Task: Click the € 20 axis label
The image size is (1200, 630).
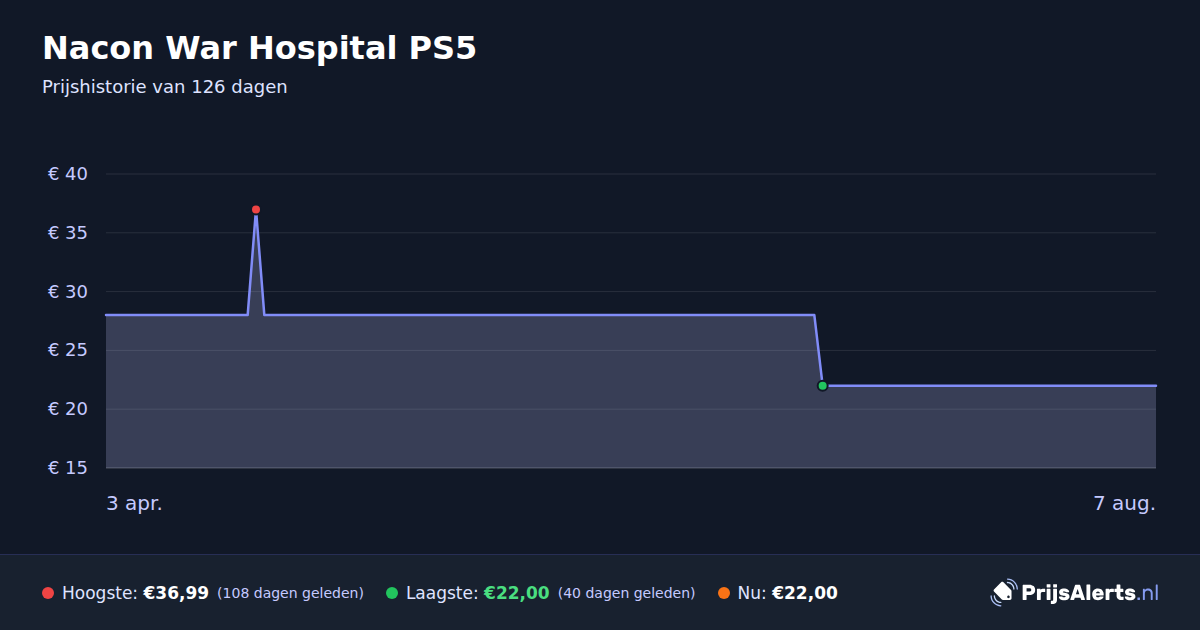Action: pyautogui.click(x=68, y=409)
